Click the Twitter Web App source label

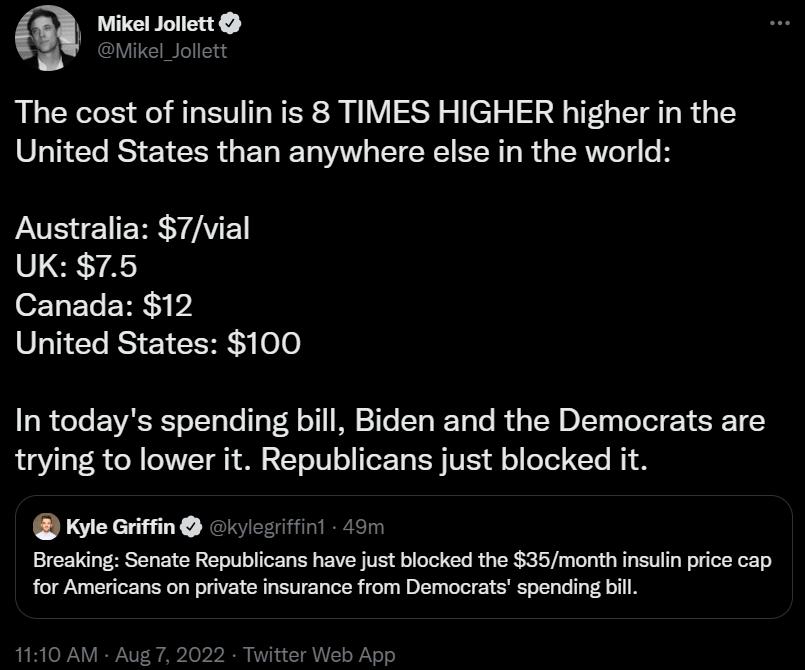(x=321, y=655)
